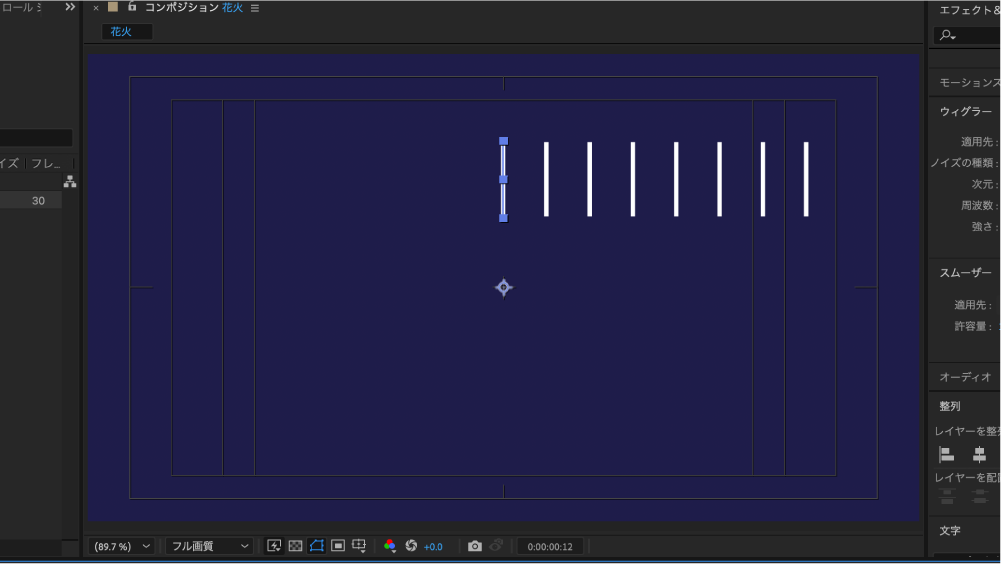Click frame rate value 30

[x=38, y=201]
